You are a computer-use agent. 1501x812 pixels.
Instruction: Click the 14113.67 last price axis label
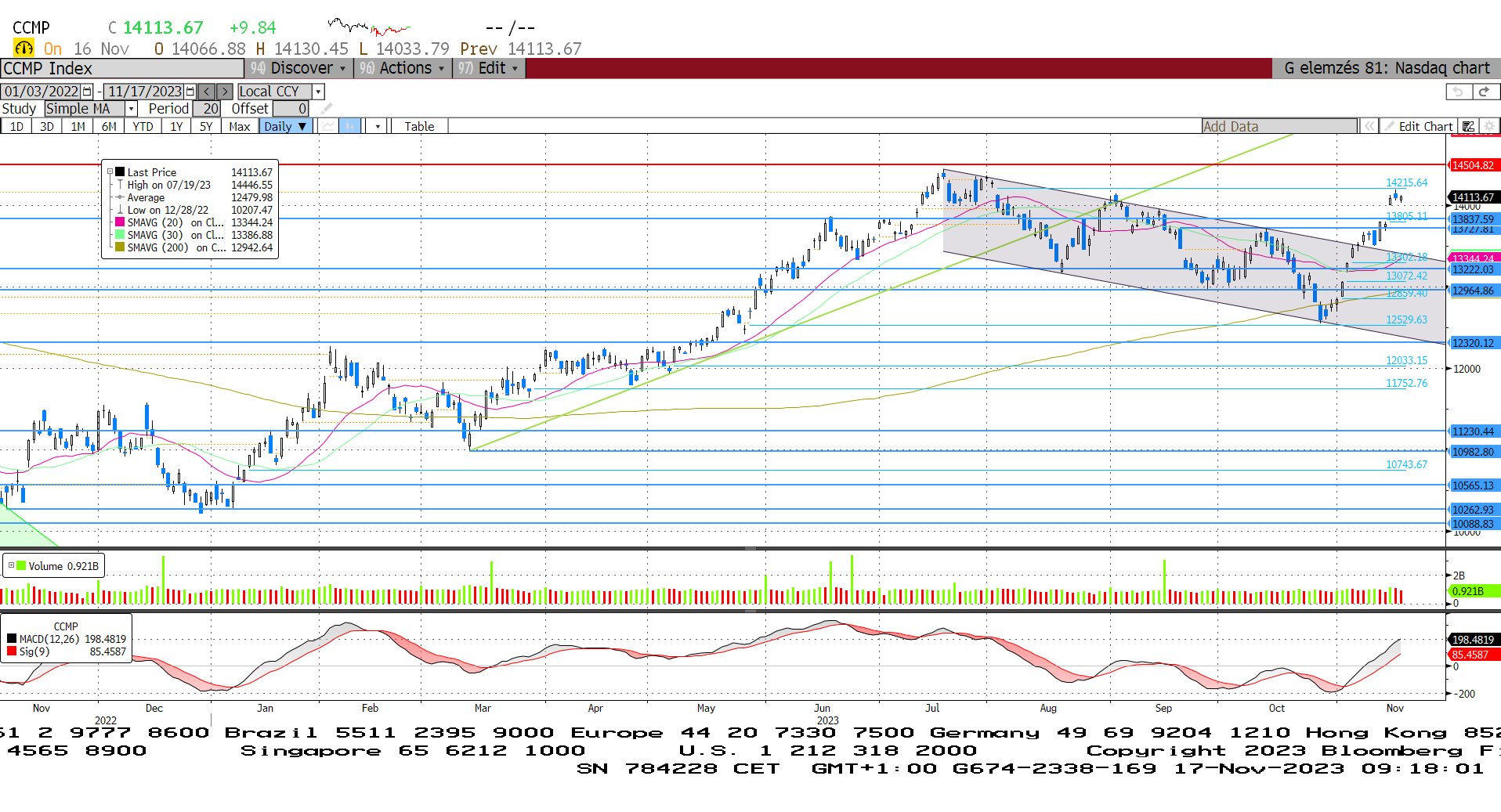point(1475,197)
